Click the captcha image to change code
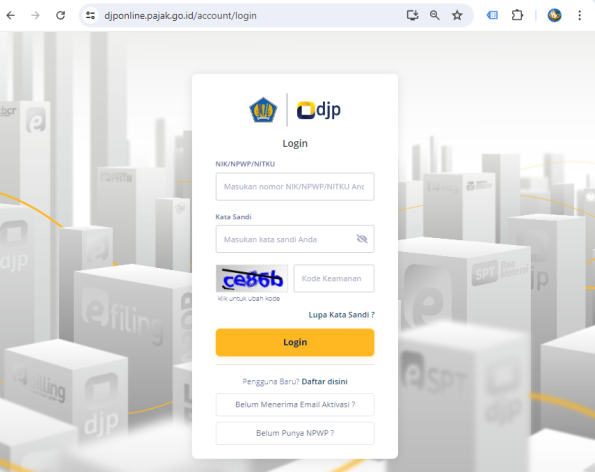The height and width of the screenshot is (472, 595). tap(252, 278)
